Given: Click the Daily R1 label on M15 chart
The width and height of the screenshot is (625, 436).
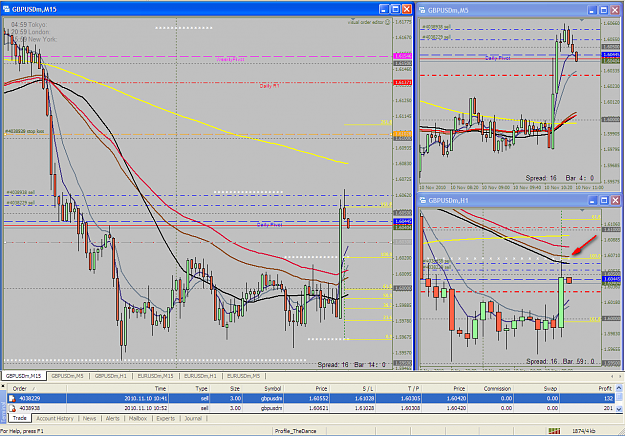Looking at the screenshot, I should coord(269,86).
